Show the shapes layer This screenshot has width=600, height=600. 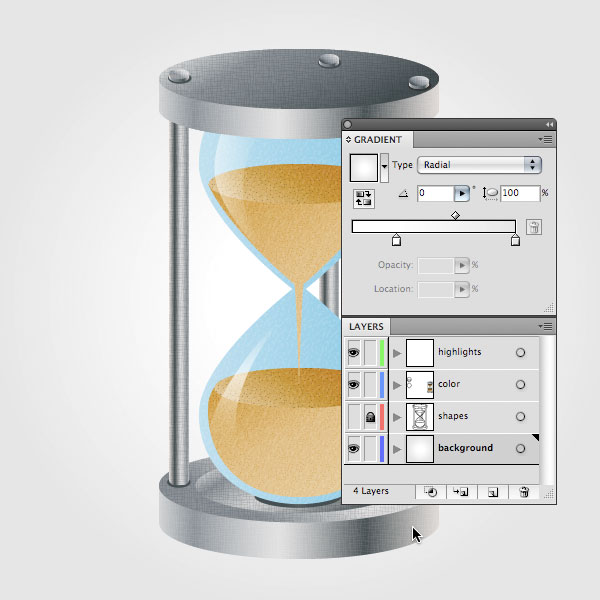(354, 417)
